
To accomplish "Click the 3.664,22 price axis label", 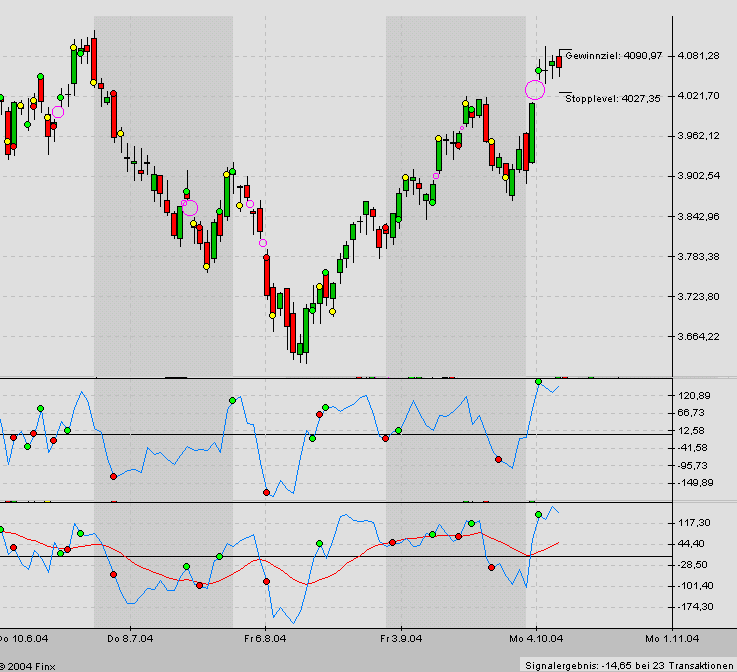I will point(698,337).
